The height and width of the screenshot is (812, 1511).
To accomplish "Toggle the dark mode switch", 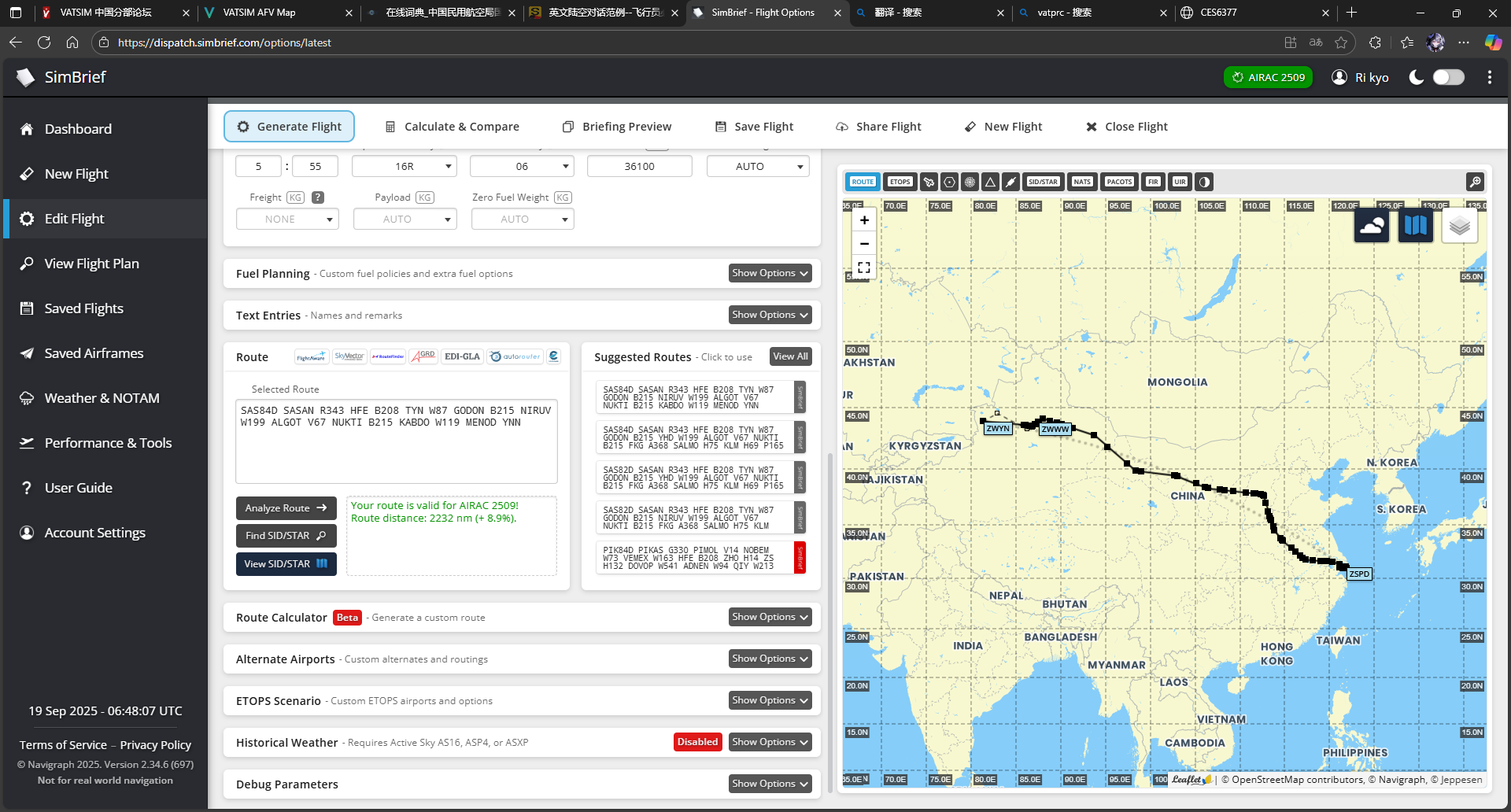I will tap(1448, 77).
